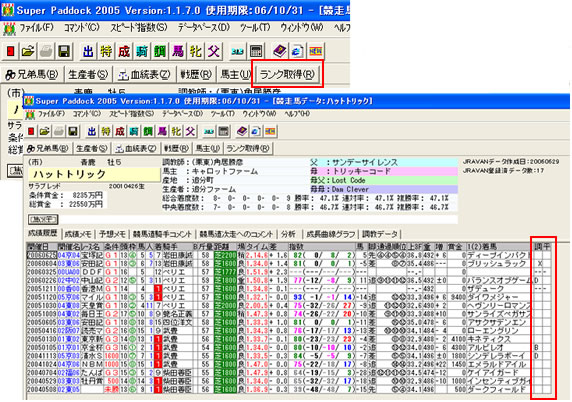Click 兄弟馬(B) button in front window

point(47,148)
